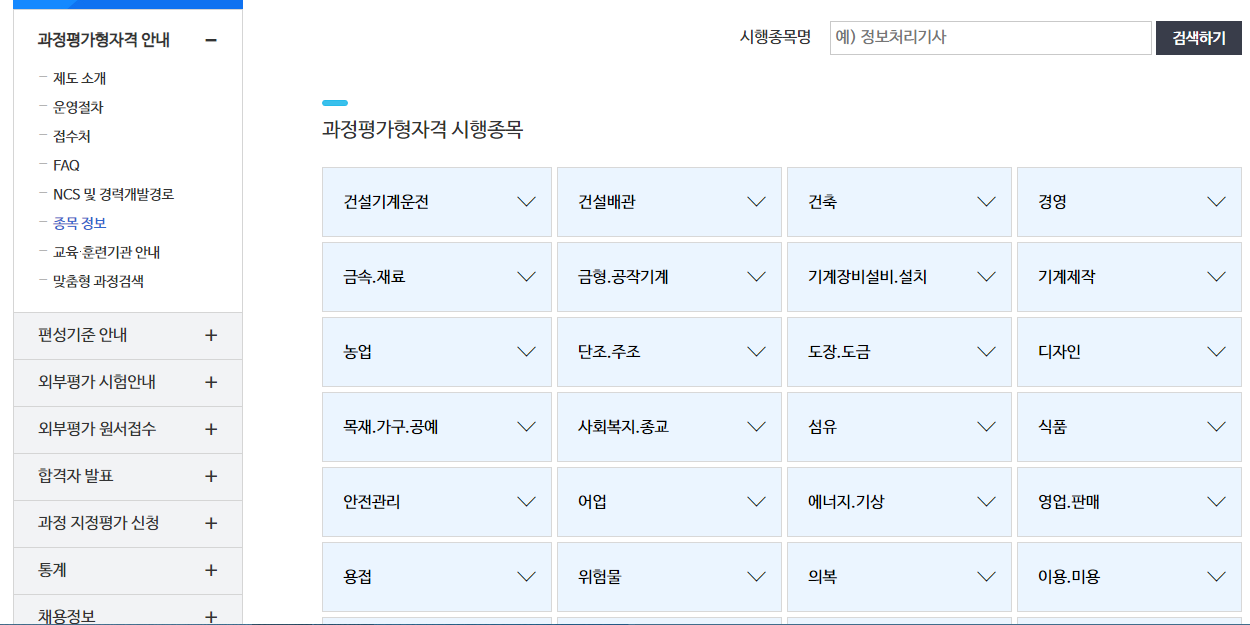Expand the 용접 category
The width and height of the screenshot is (1250, 625).
(437, 577)
